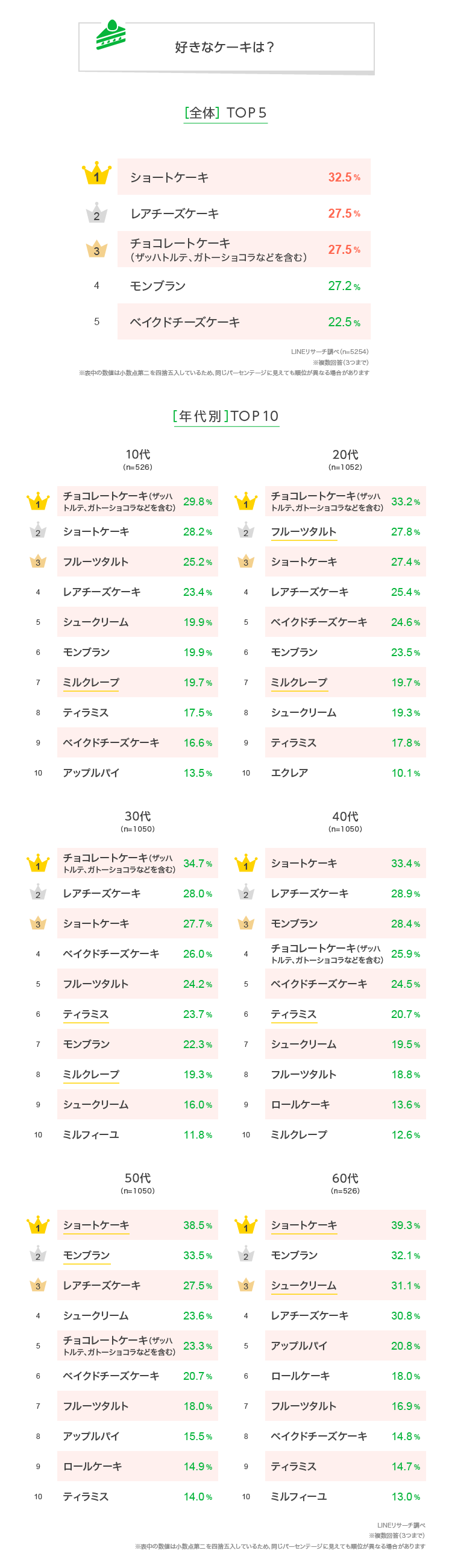452x1568 pixels.
Task: Click the [年代別] TOP 10 heading
Action: pyautogui.click(x=225, y=416)
